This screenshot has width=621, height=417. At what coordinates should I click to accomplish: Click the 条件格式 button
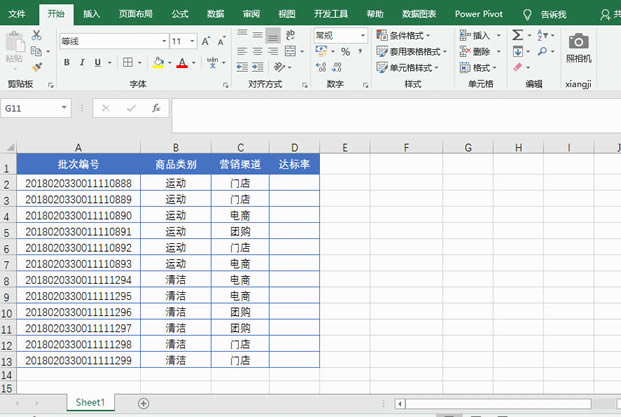[404, 35]
